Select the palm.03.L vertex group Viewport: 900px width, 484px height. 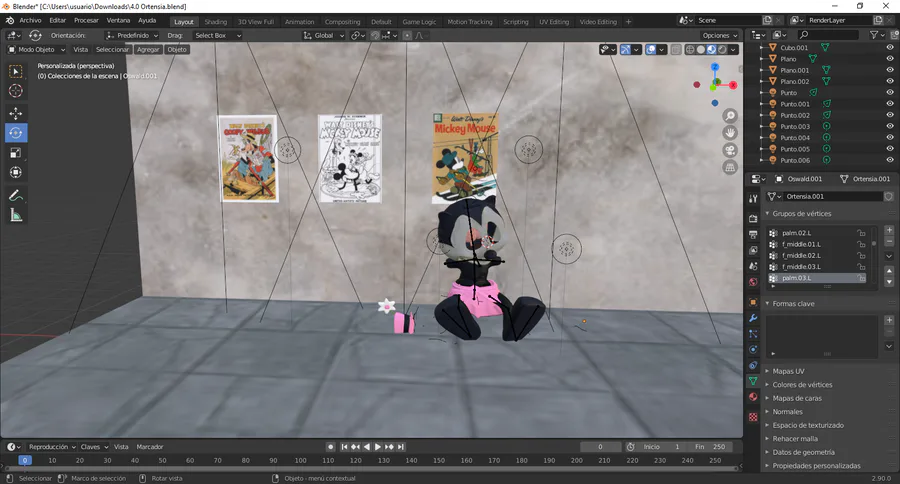(817, 278)
